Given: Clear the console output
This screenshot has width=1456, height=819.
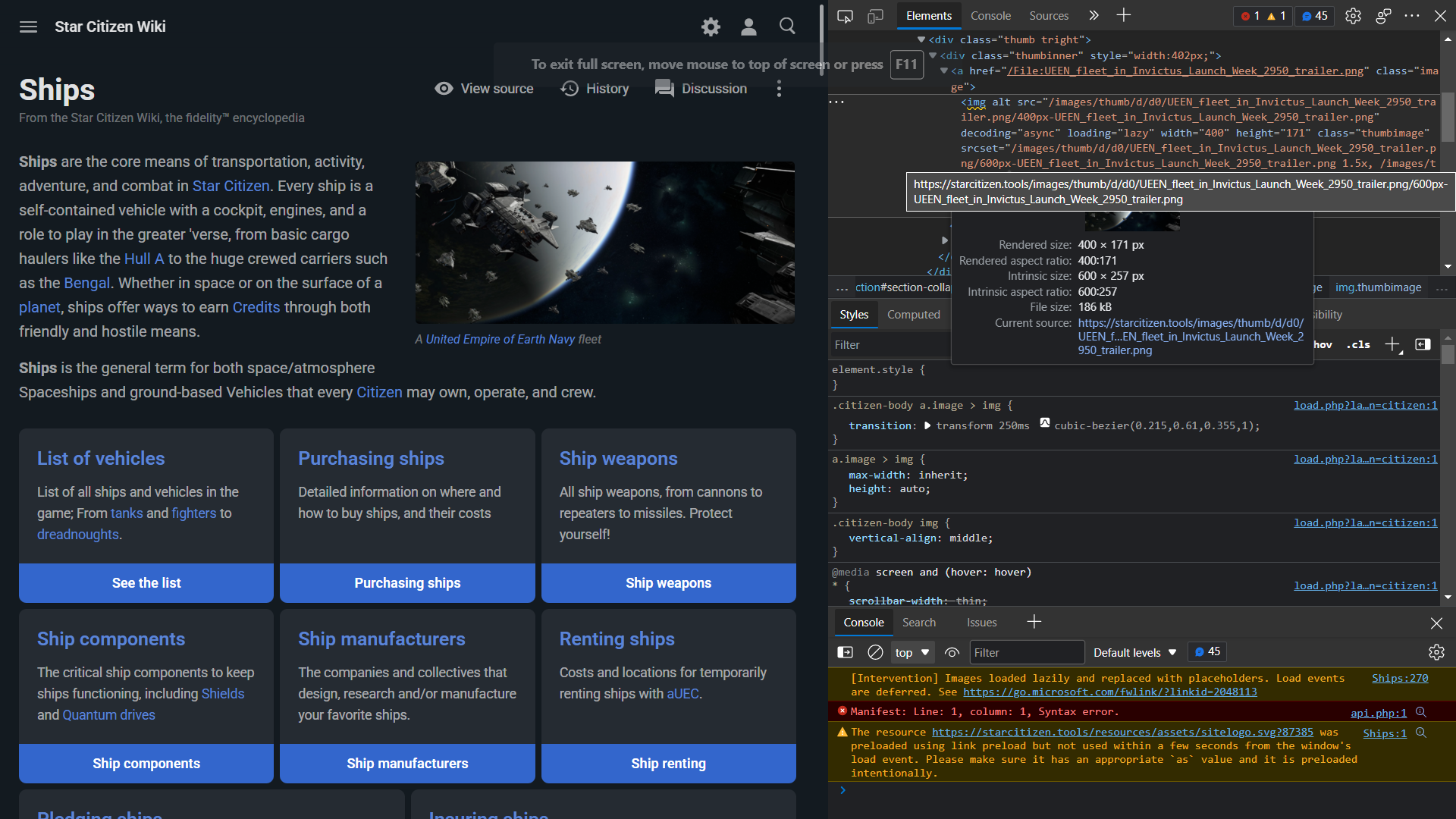Looking at the screenshot, I should 876,652.
